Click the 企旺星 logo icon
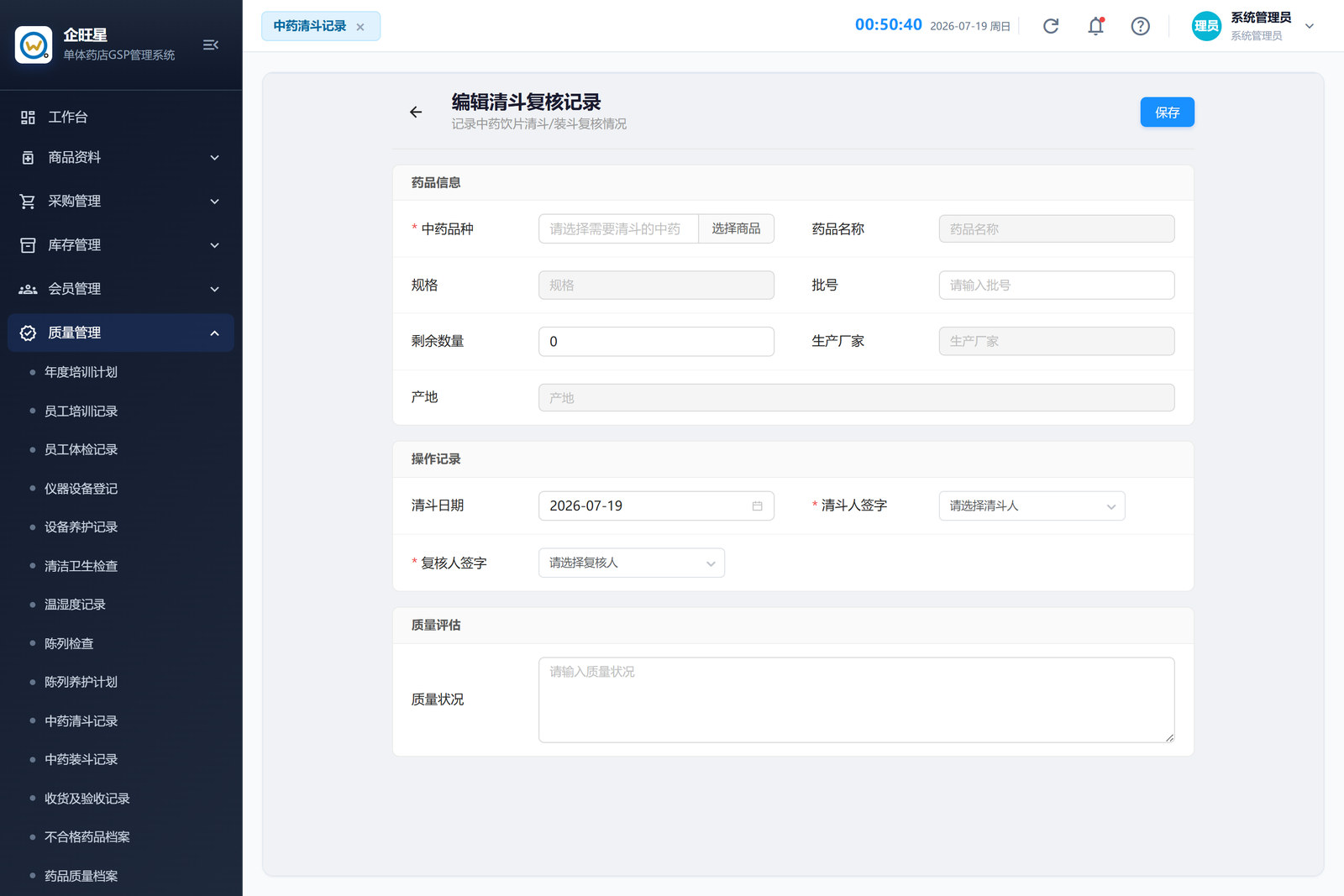1344x896 pixels. pos(34,45)
